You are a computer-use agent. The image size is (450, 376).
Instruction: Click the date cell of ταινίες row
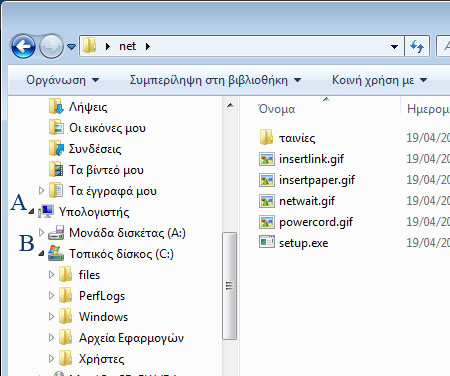428,138
